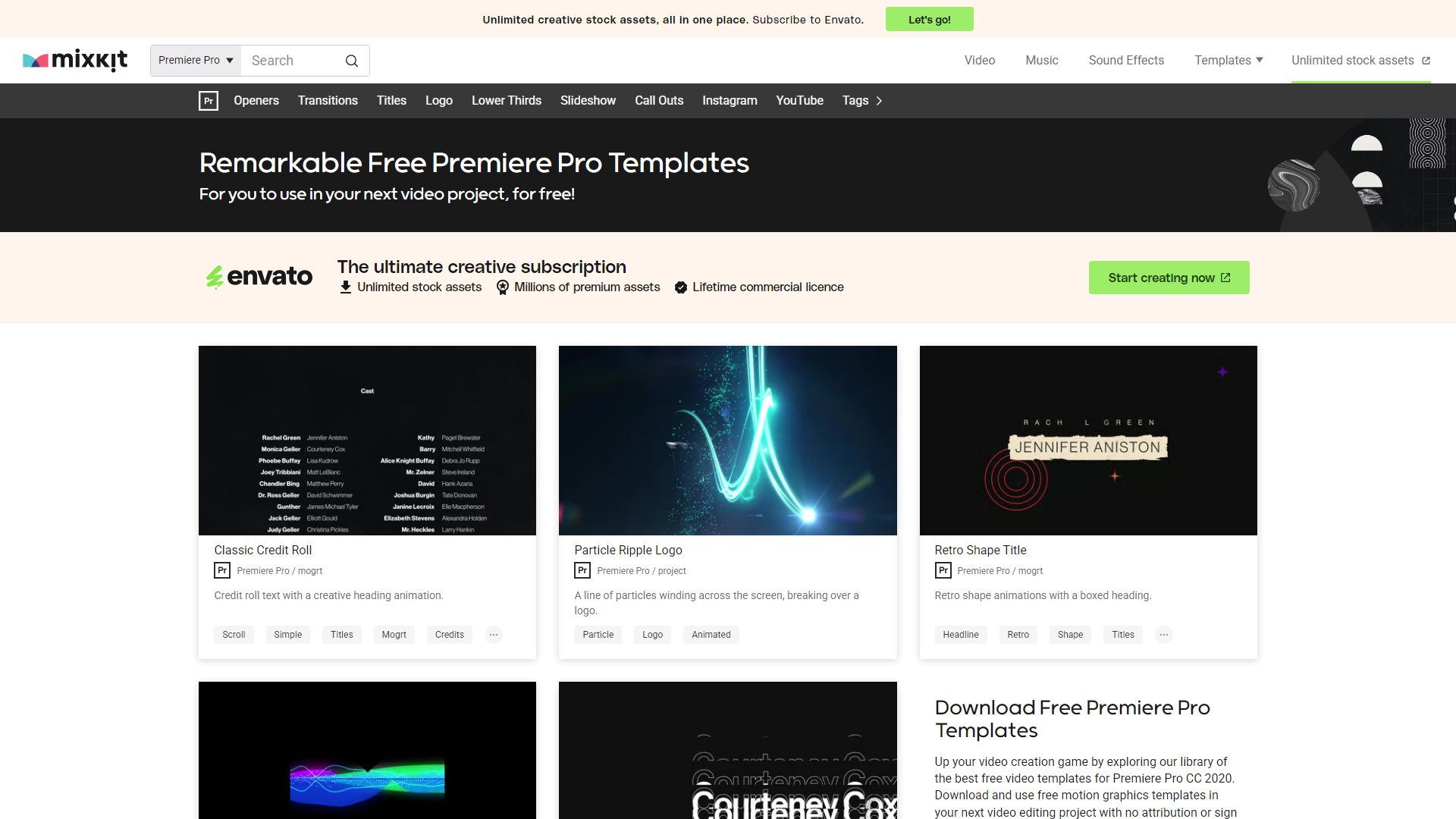Click the Pr icon under Particle Ripple Logo
Viewport: 1456px width, 819px height.
(582, 570)
